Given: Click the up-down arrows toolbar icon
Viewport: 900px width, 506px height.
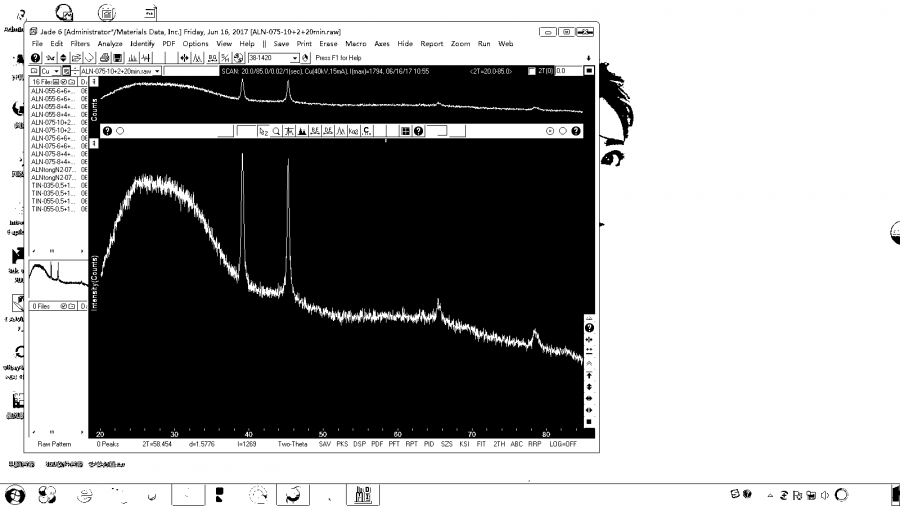Looking at the screenshot, I should (63, 58).
